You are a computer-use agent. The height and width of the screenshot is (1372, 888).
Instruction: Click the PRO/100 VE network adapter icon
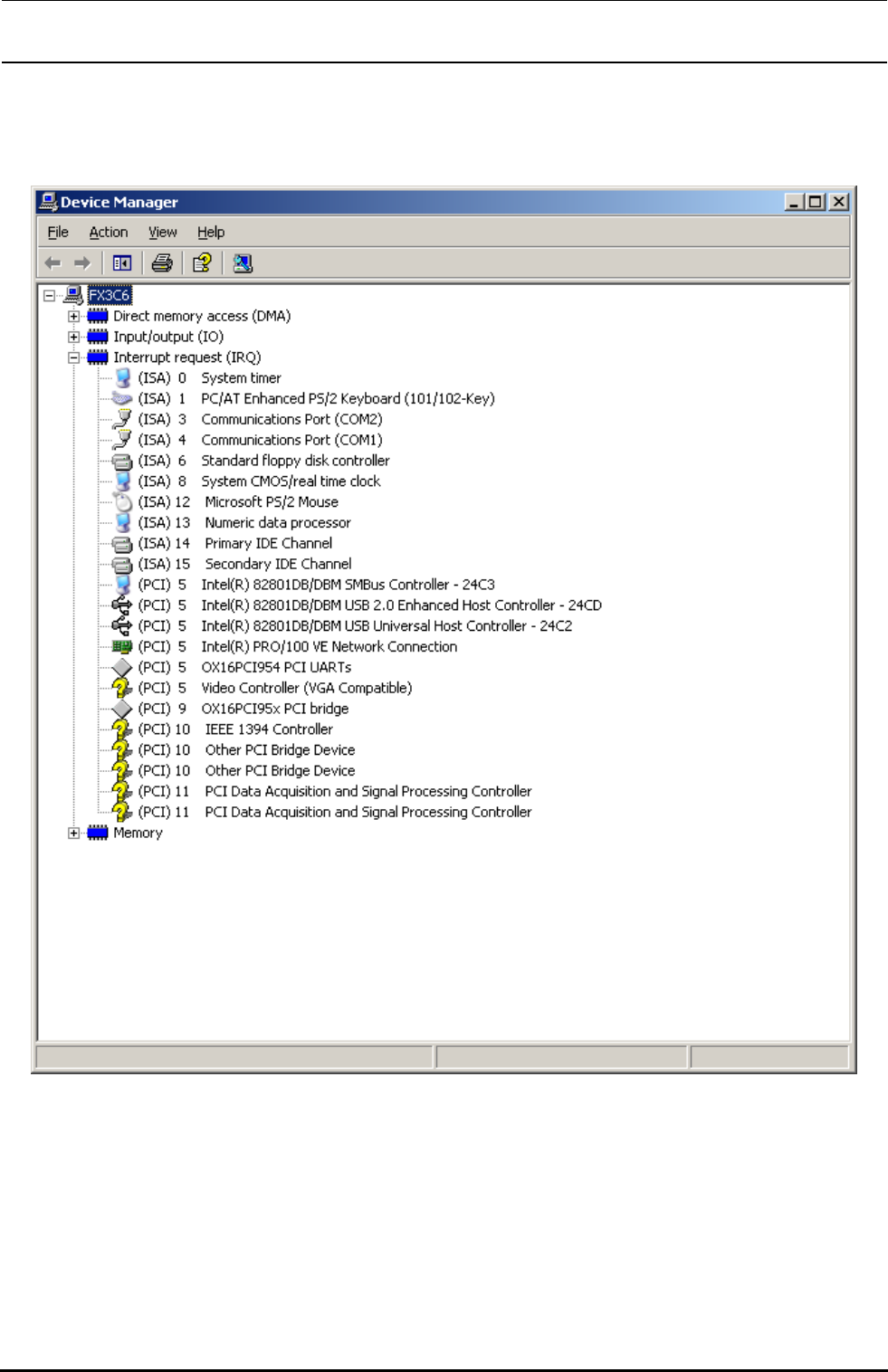click(x=122, y=647)
